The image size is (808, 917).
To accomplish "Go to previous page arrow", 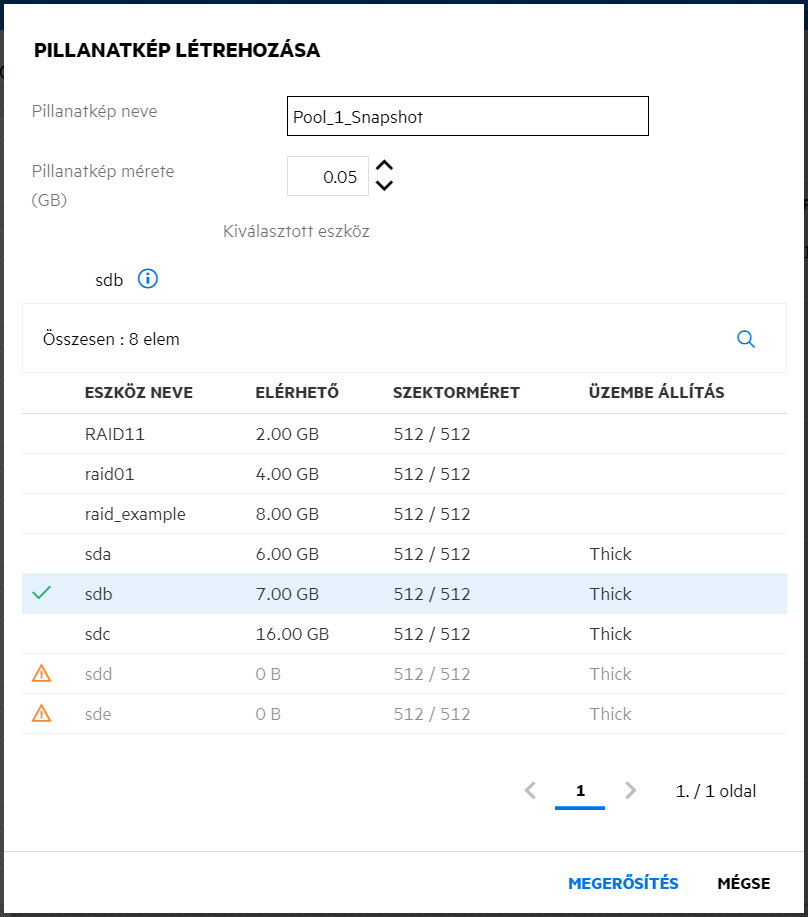I will coord(531,791).
